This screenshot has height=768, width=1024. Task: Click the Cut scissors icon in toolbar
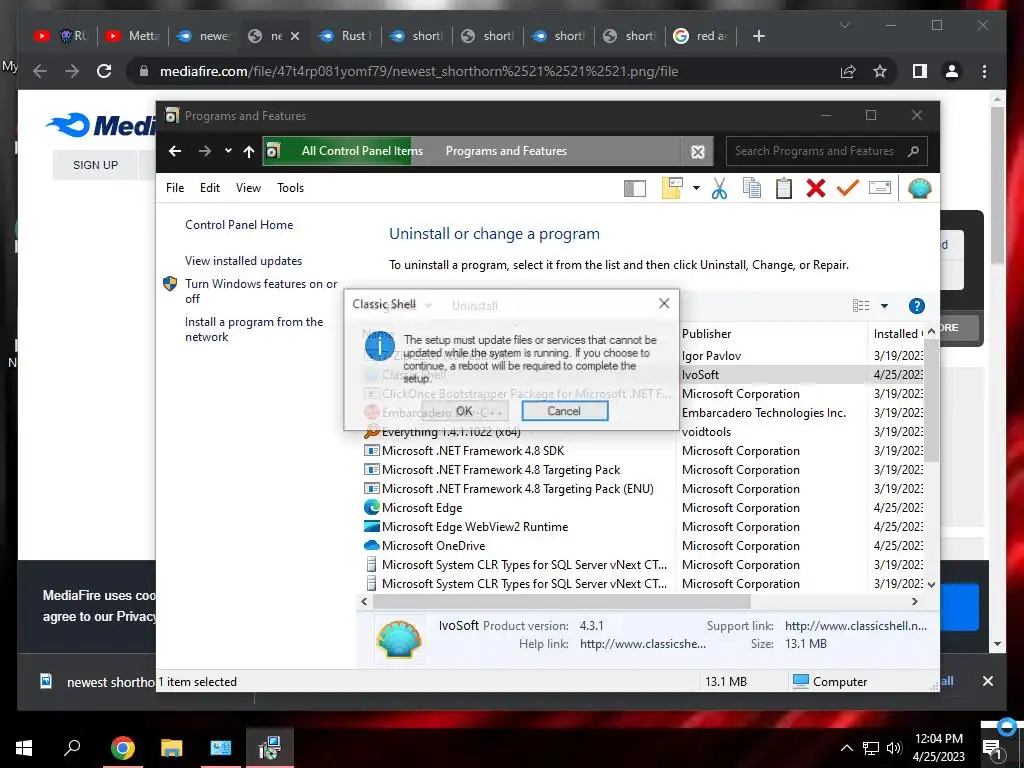pos(719,189)
